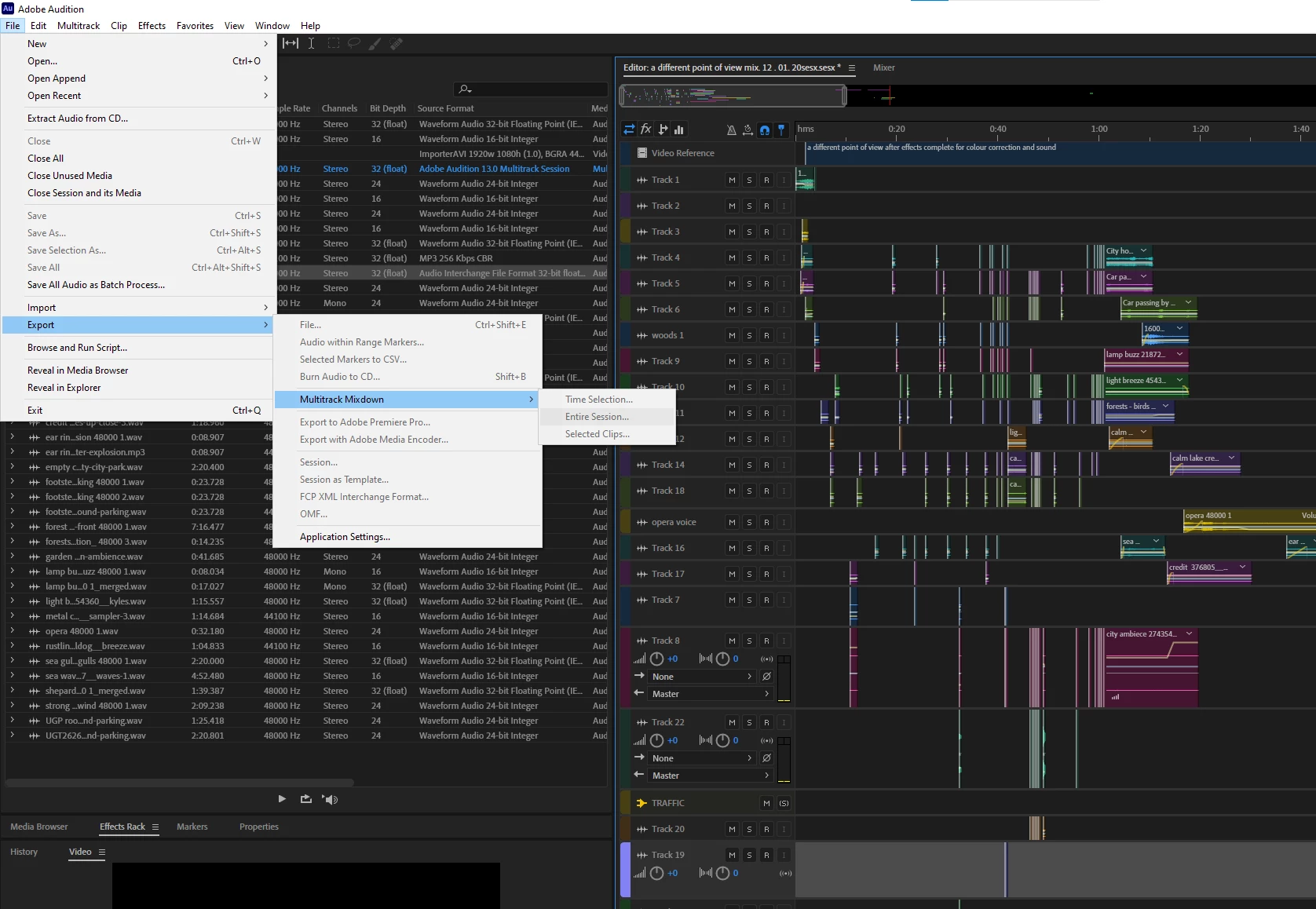Open the Multitrack menu
The height and width of the screenshot is (909, 1316).
[79, 25]
